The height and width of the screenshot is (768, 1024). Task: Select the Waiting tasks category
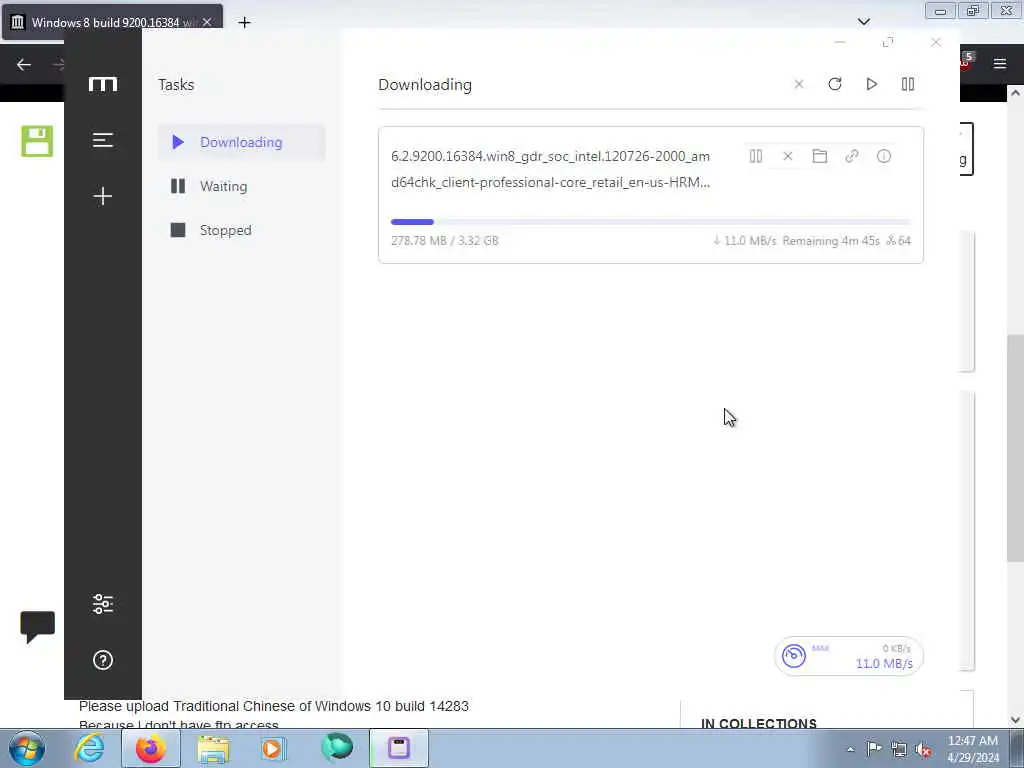click(x=242, y=186)
